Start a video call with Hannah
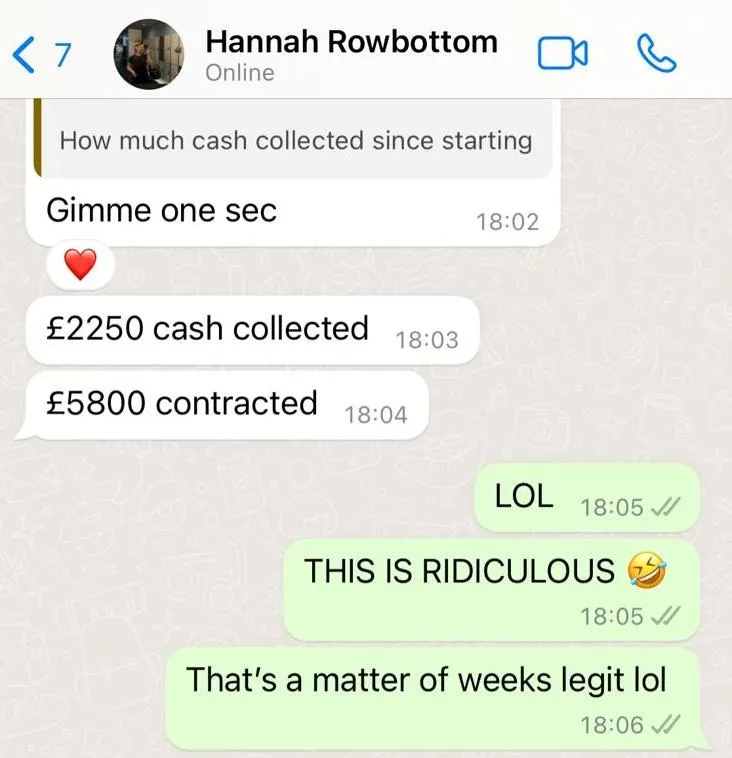 point(563,54)
